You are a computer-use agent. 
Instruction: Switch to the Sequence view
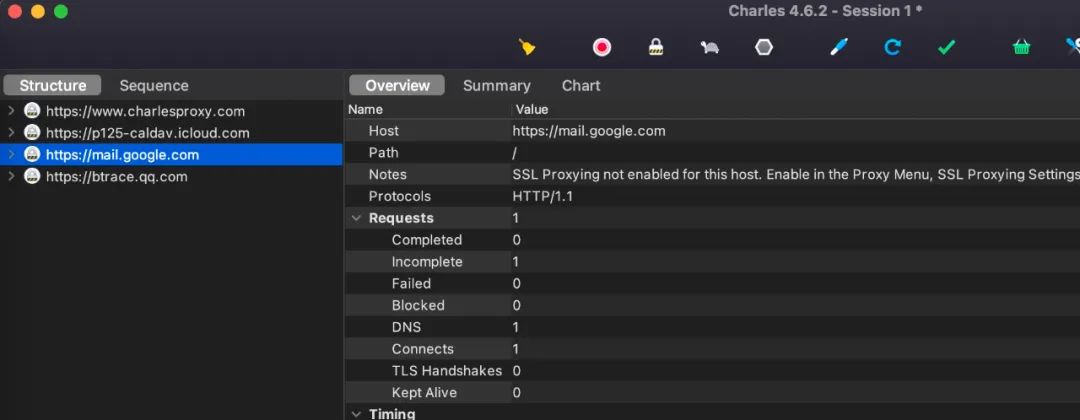pyautogui.click(x=154, y=85)
